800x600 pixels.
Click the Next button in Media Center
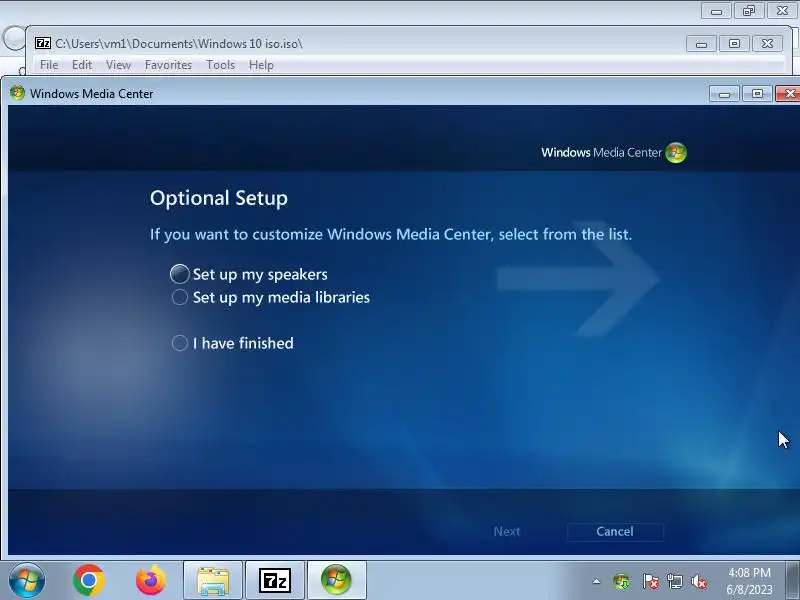click(x=507, y=532)
